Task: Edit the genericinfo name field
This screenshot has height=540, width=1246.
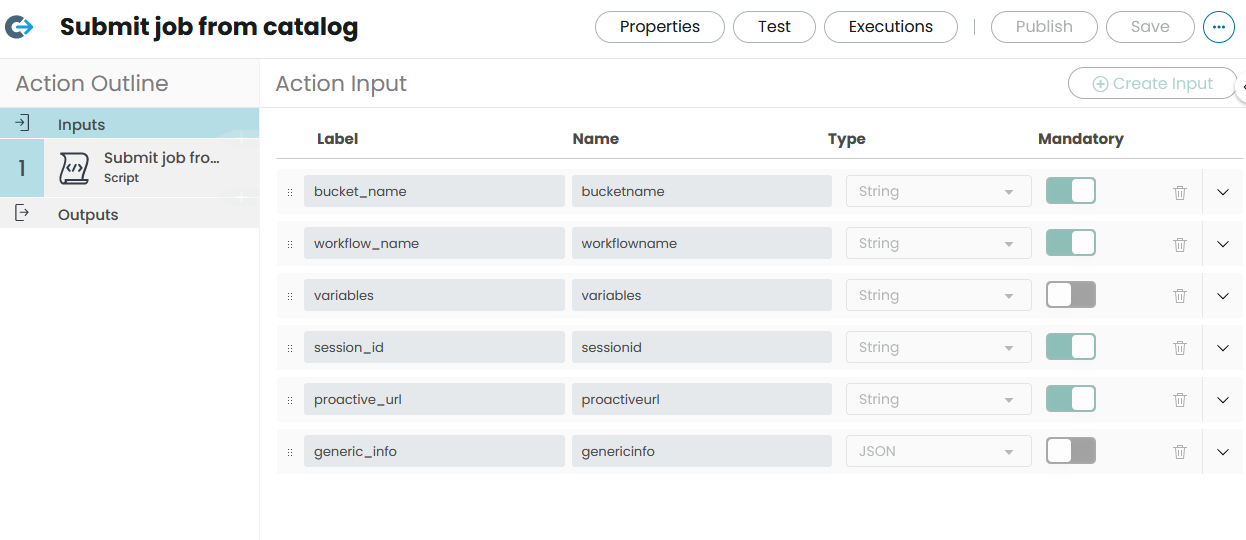Action: [702, 451]
